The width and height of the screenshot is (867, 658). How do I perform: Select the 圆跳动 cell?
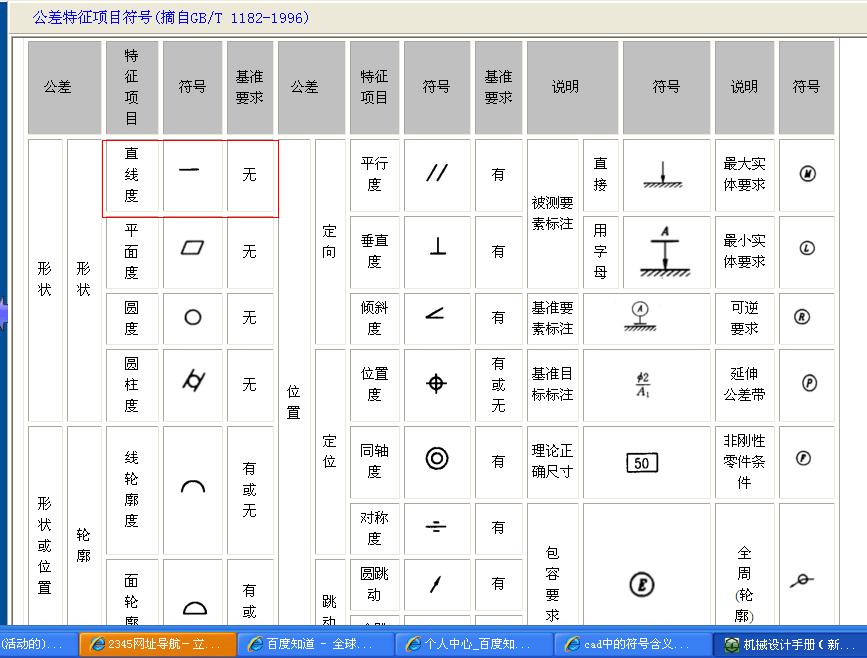pyautogui.click(x=374, y=584)
